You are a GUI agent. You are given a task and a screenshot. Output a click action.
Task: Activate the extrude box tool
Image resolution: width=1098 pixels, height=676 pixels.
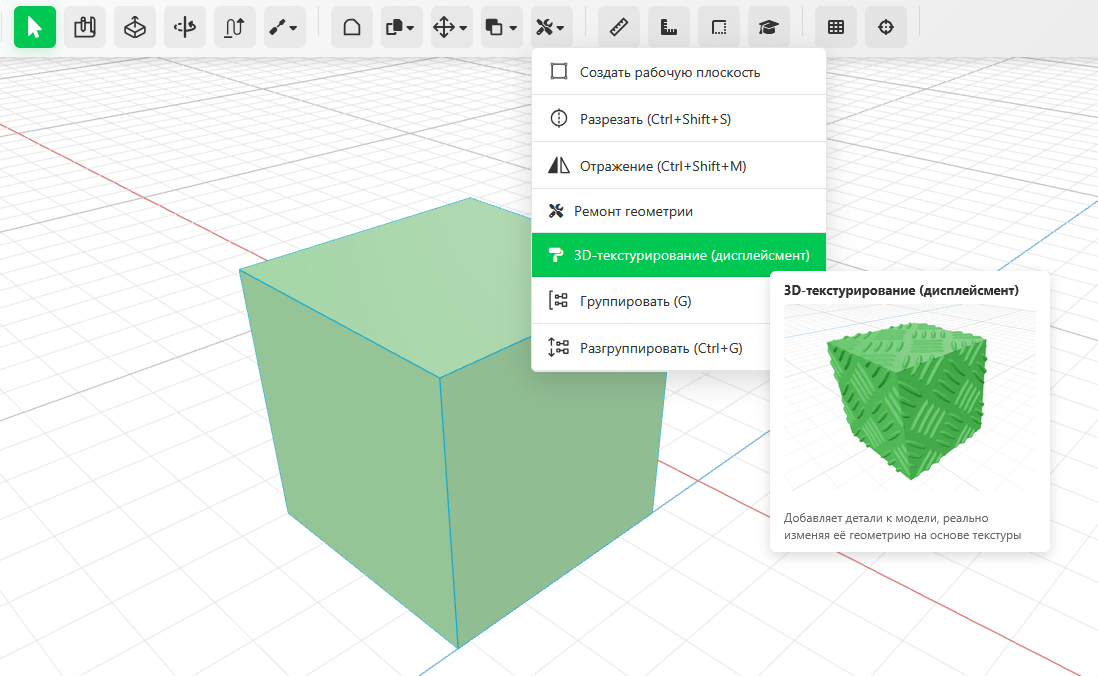pos(135,27)
